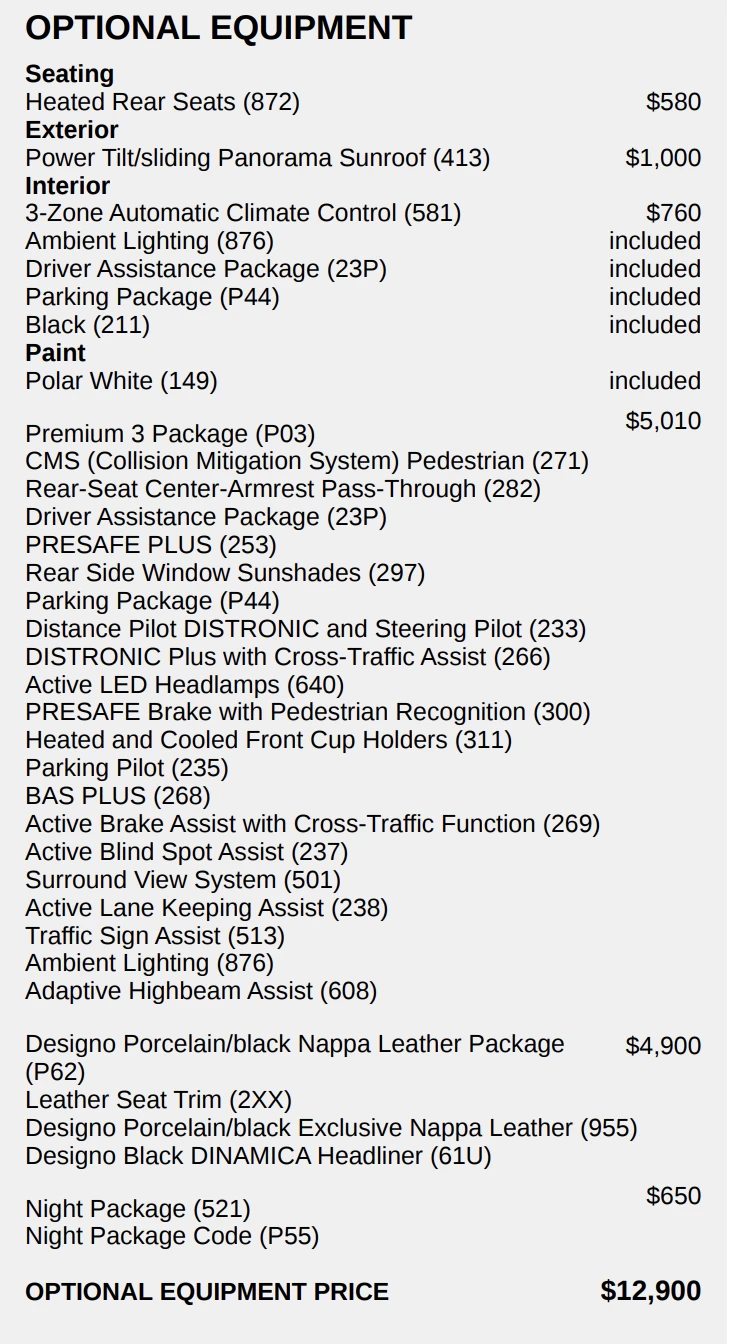This screenshot has width=730, height=1344.
Task: Select Adaptive Highbeam Assist (608)
Action: (x=201, y=991)
